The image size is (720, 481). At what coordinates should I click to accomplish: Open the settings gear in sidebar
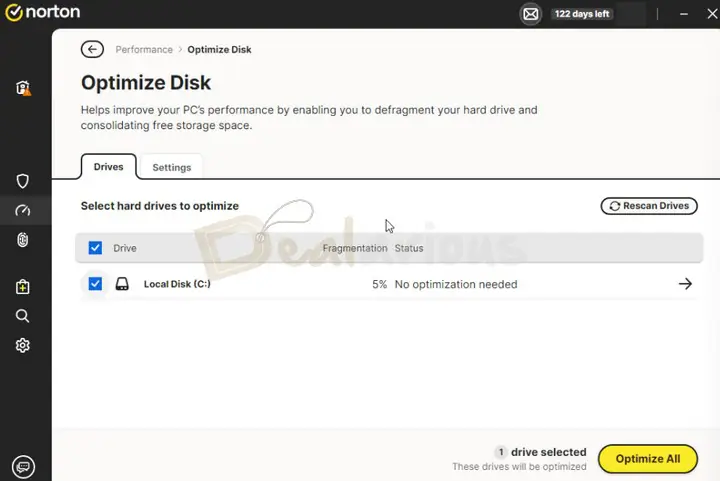(22, 345)
